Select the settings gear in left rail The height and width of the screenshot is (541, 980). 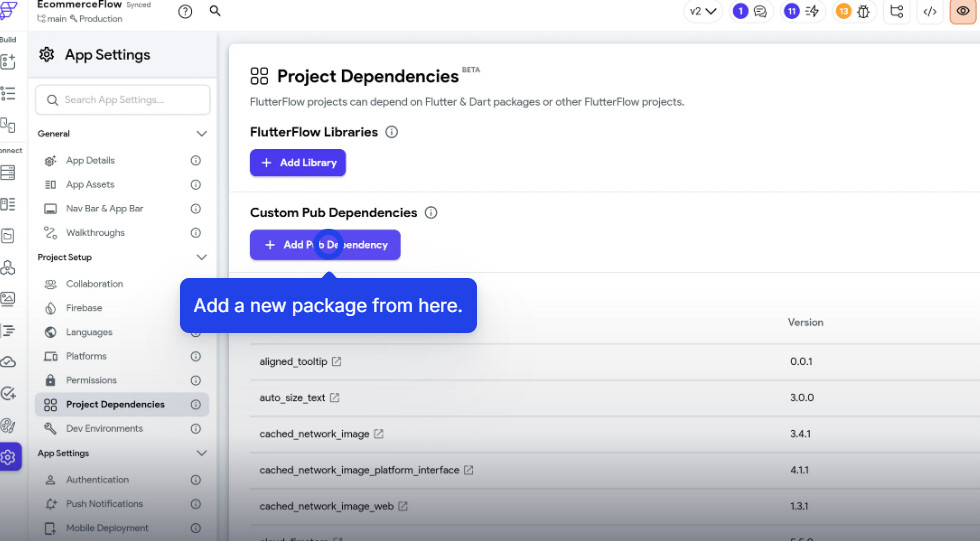pos(9,457)
